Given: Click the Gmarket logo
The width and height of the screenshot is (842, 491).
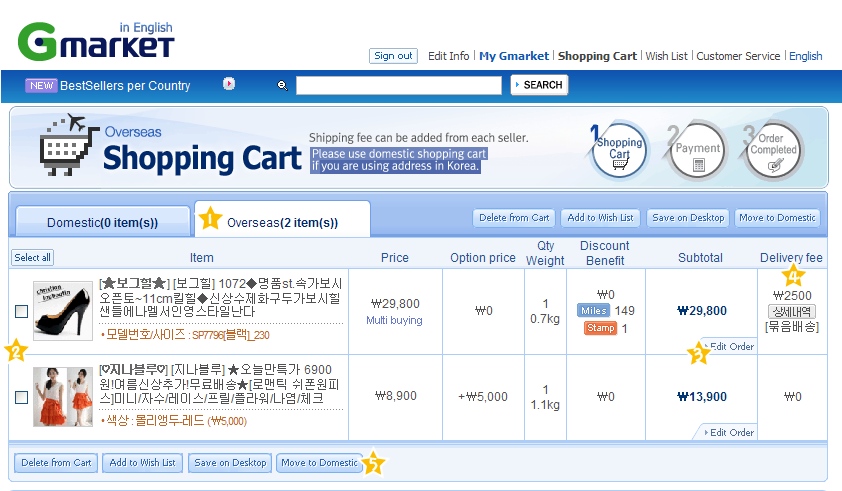Looking at the screenshot, I should coord(96,41).
